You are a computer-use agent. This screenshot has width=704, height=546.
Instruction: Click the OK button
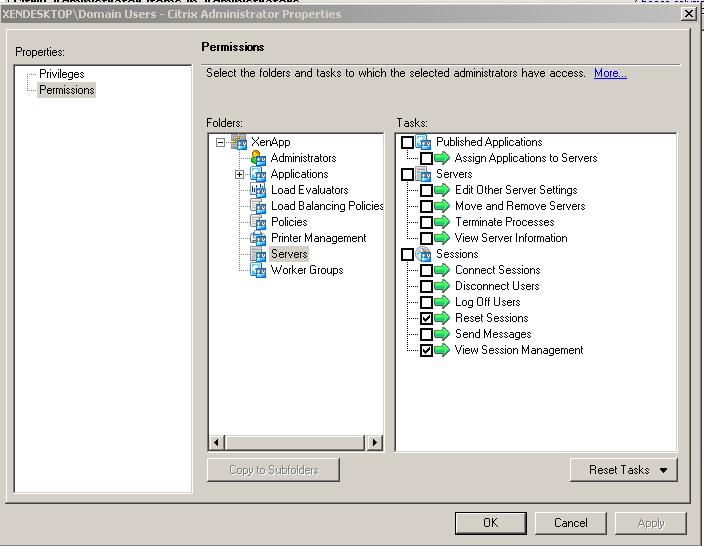pyautogui.click(x=491, y=523)
